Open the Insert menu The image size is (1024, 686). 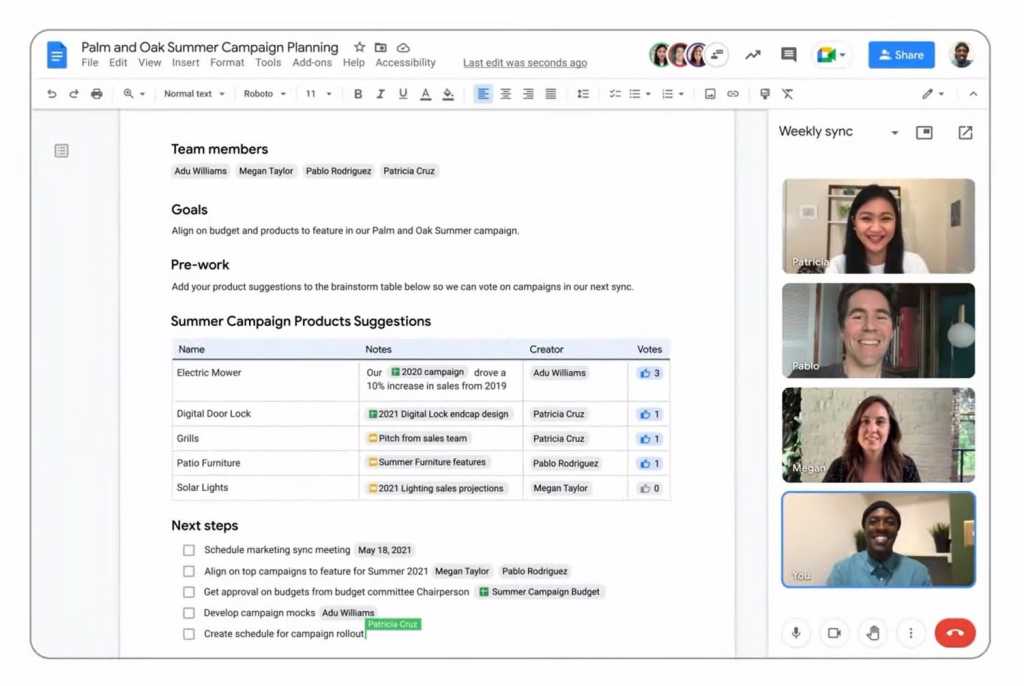pyautogui.click(x=185, y=63)
